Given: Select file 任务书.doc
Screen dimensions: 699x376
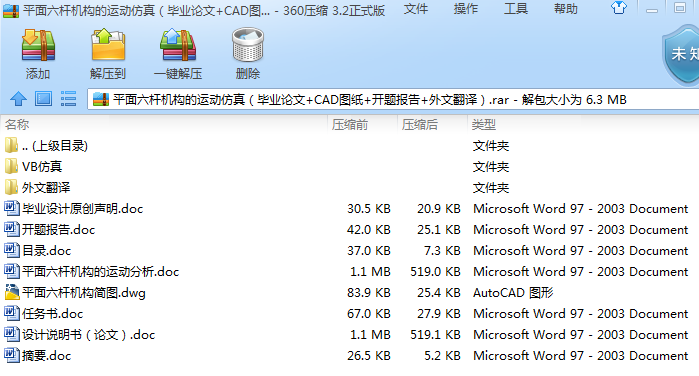Looking at the screenshot, I should 52,313.
